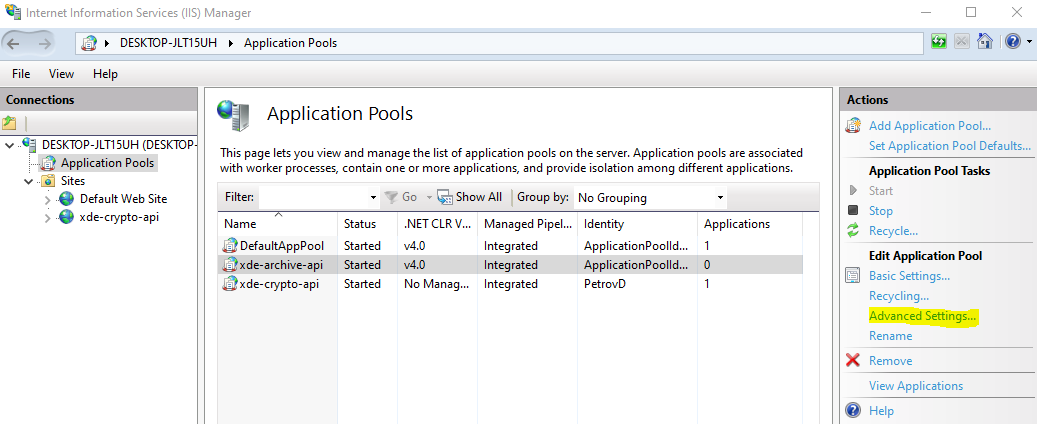Select the xde-crypto-api site in tree
The width and height of the screenshot is (1037, 424).
[119, 217]
